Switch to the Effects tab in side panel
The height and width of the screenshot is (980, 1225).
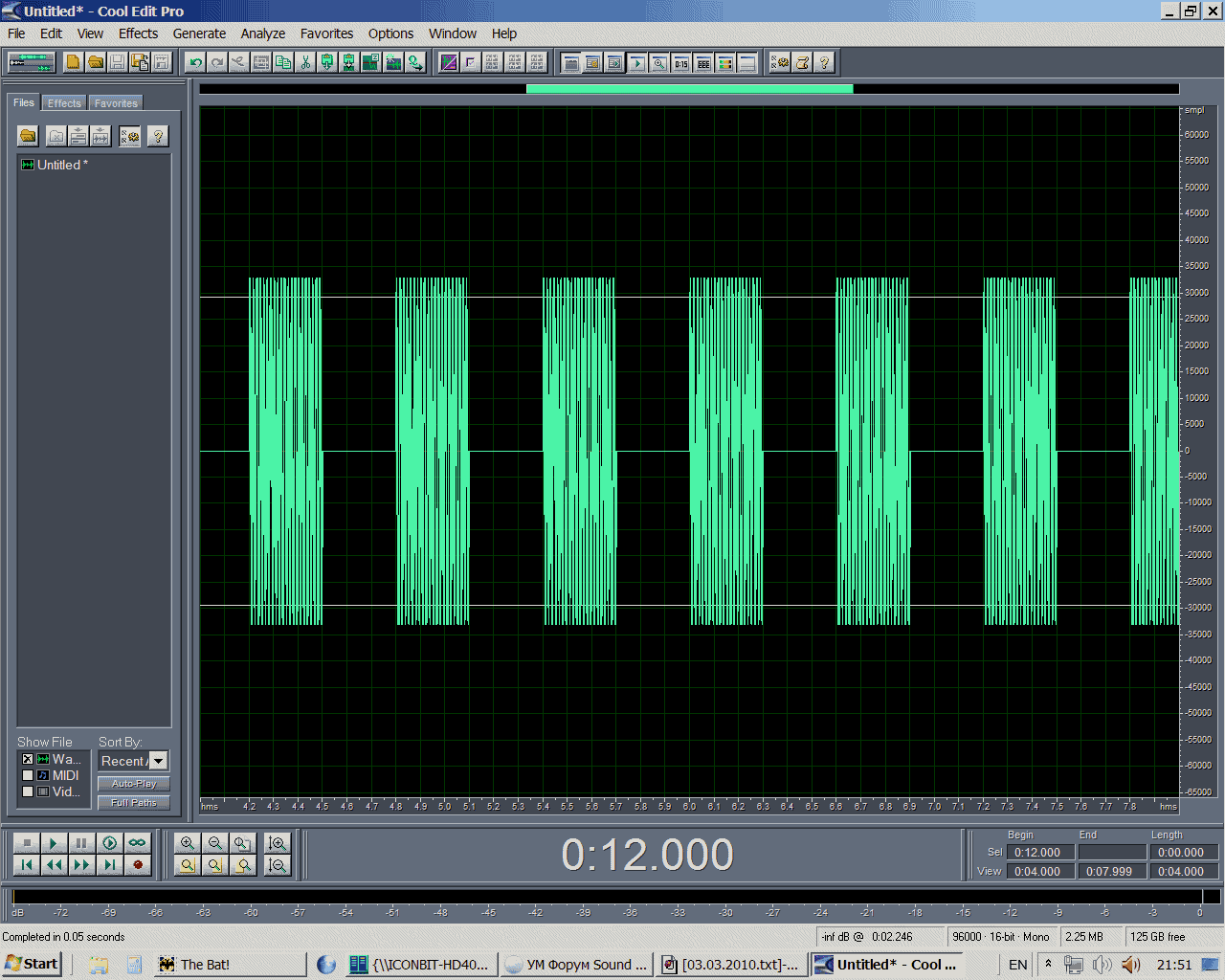[64, 103]
